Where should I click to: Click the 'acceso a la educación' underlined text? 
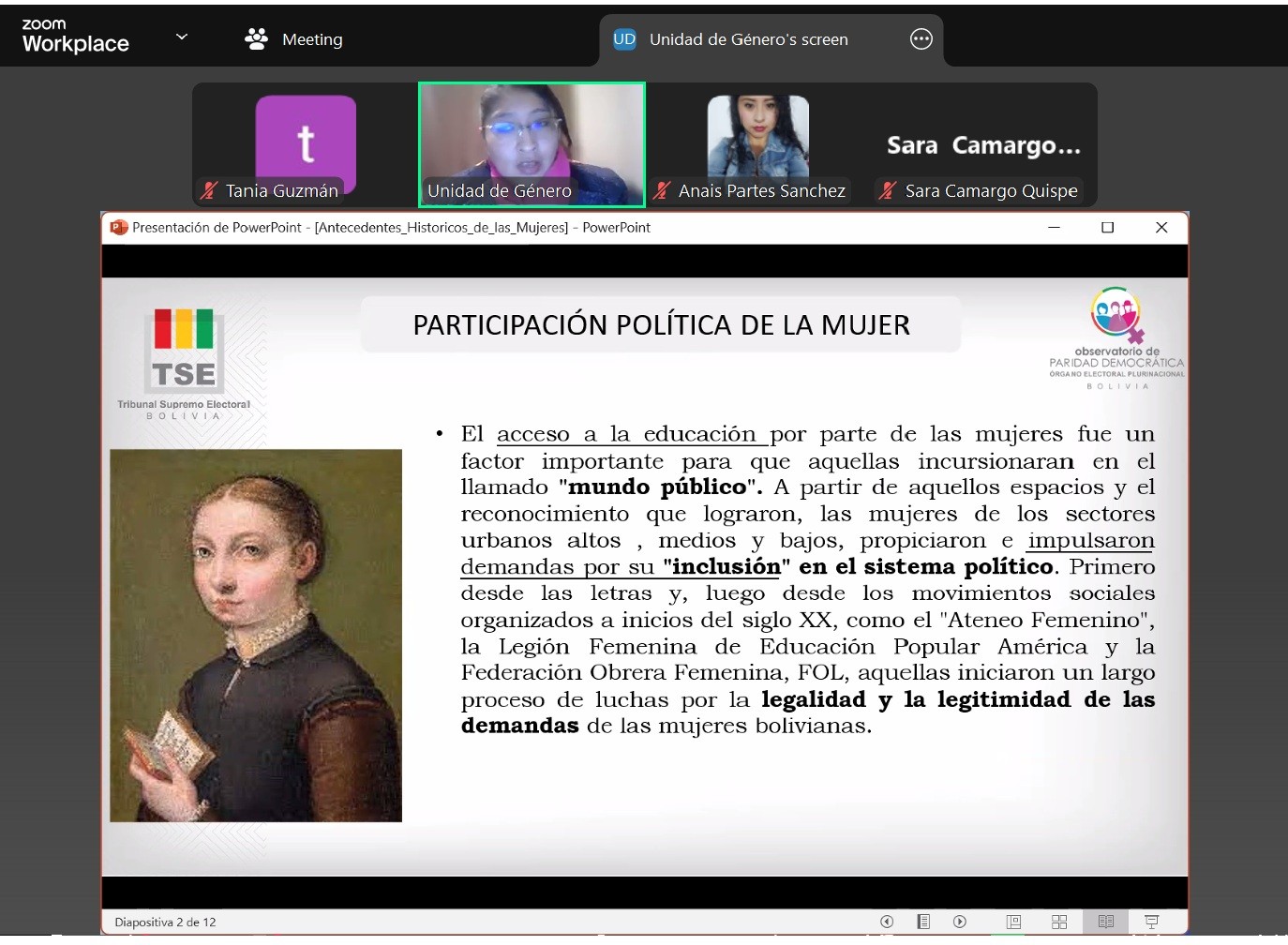coord(625,434)
